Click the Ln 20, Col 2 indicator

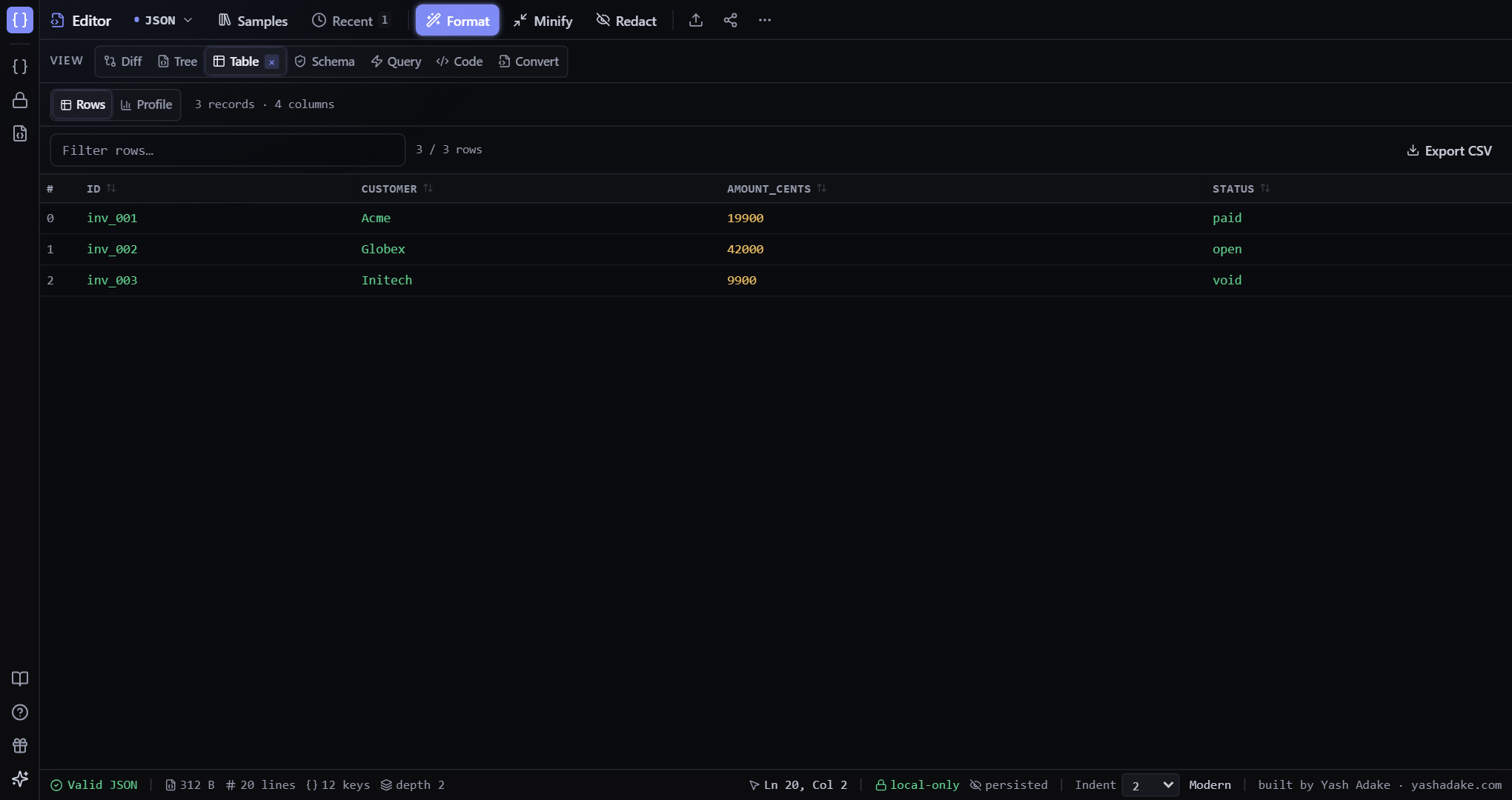click(798, 785)
